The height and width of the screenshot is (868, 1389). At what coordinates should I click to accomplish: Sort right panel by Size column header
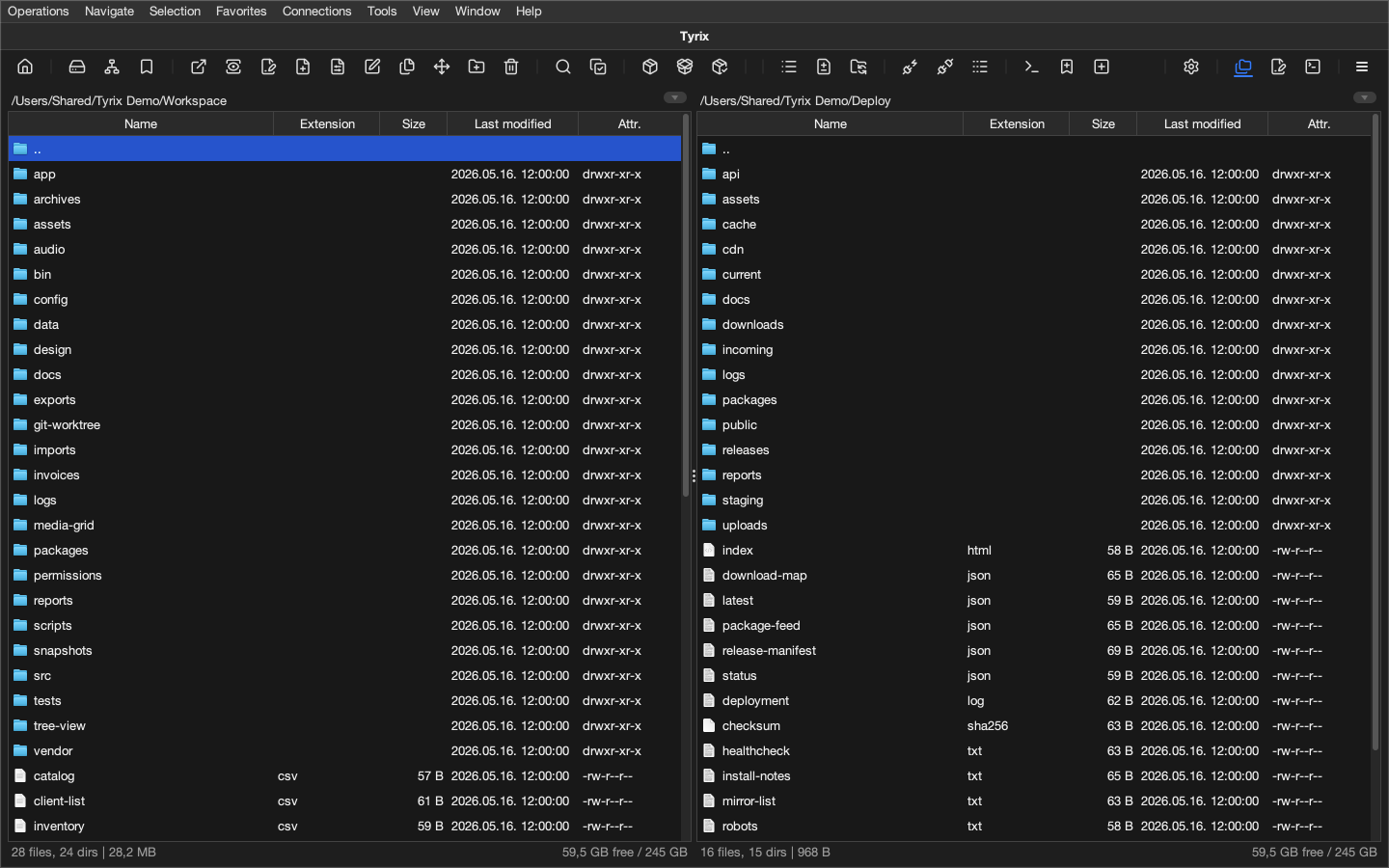point(1103,123)
